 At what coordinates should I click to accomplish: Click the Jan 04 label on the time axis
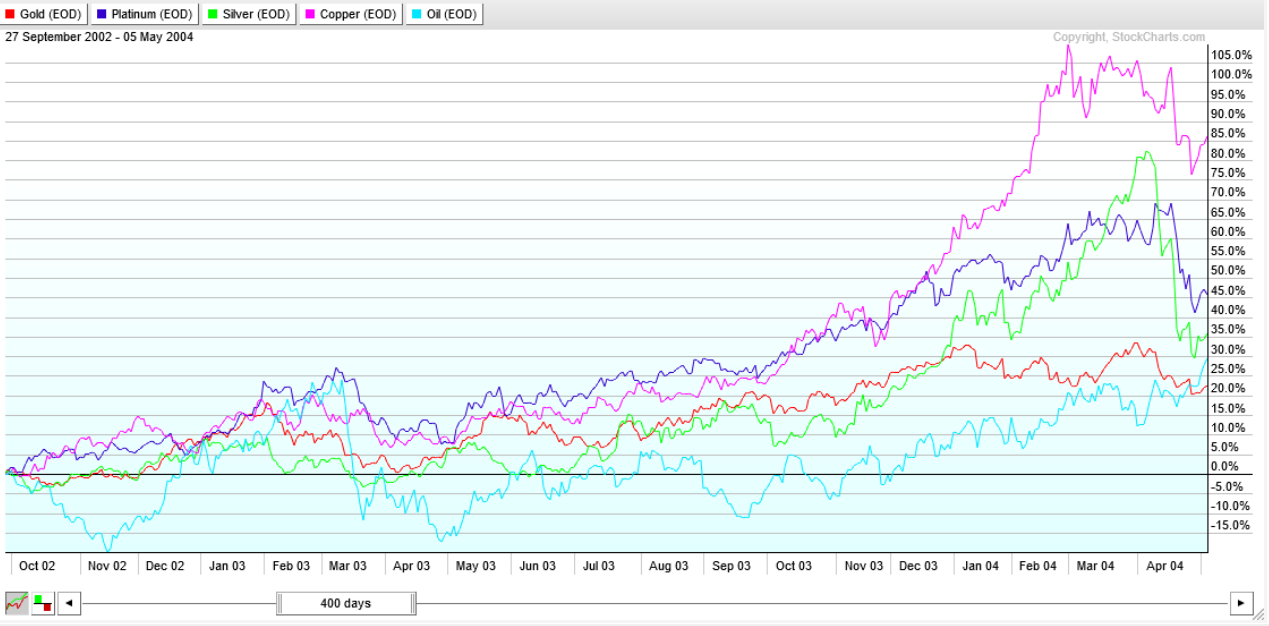click(x=980, y=565)
